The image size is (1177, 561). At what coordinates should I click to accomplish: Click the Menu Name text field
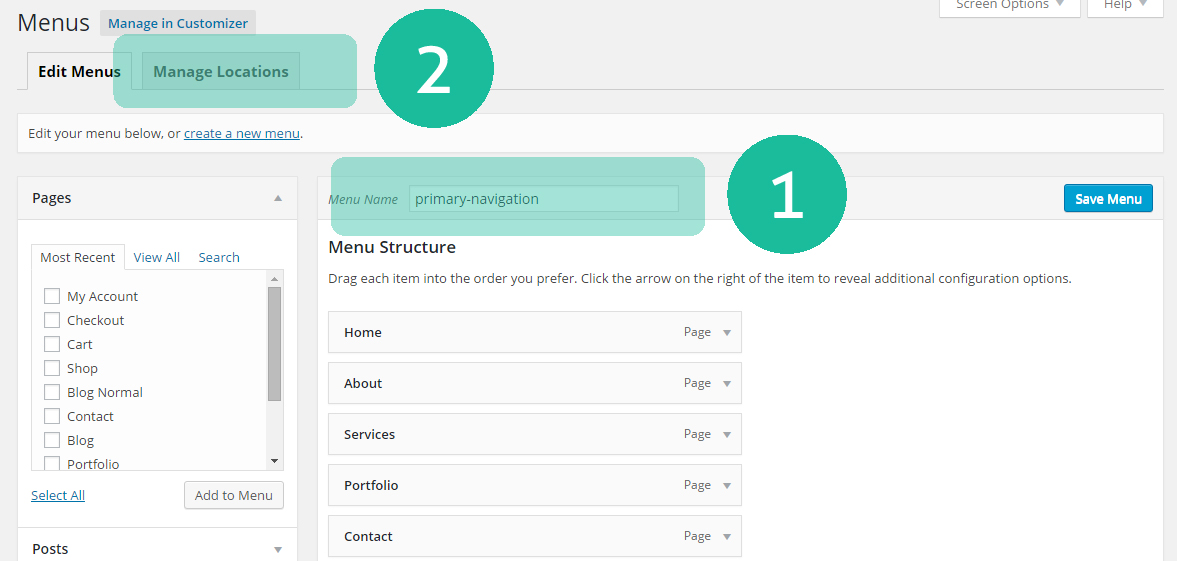coord(543,199)
